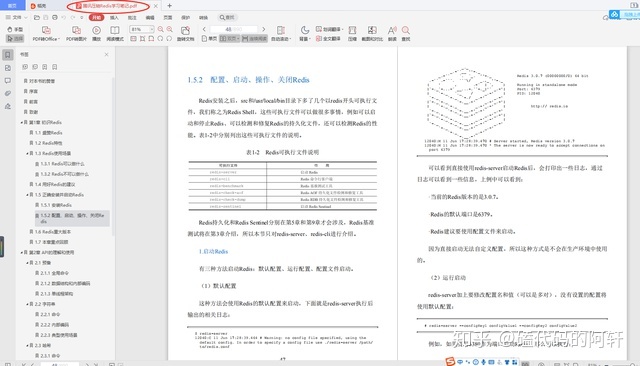640x366 pixels.
Task: Collapse the 1.3 Redis bookmark node
Action: (x=27, y=153)
